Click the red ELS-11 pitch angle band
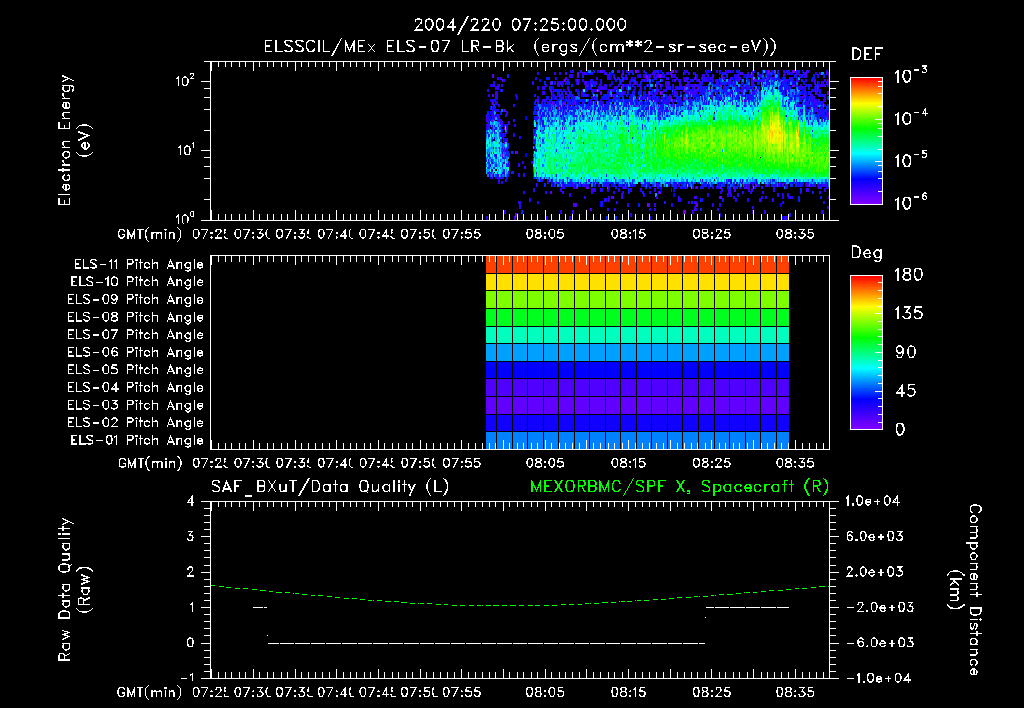The height and width of the screenshot is (708, 1024). [x=637, y=265]
